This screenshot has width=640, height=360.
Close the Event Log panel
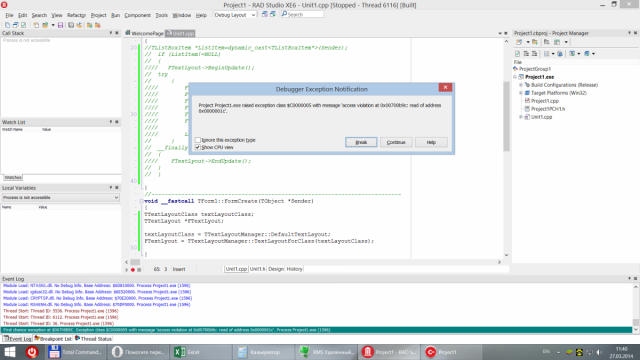click(x=635, y=278)
